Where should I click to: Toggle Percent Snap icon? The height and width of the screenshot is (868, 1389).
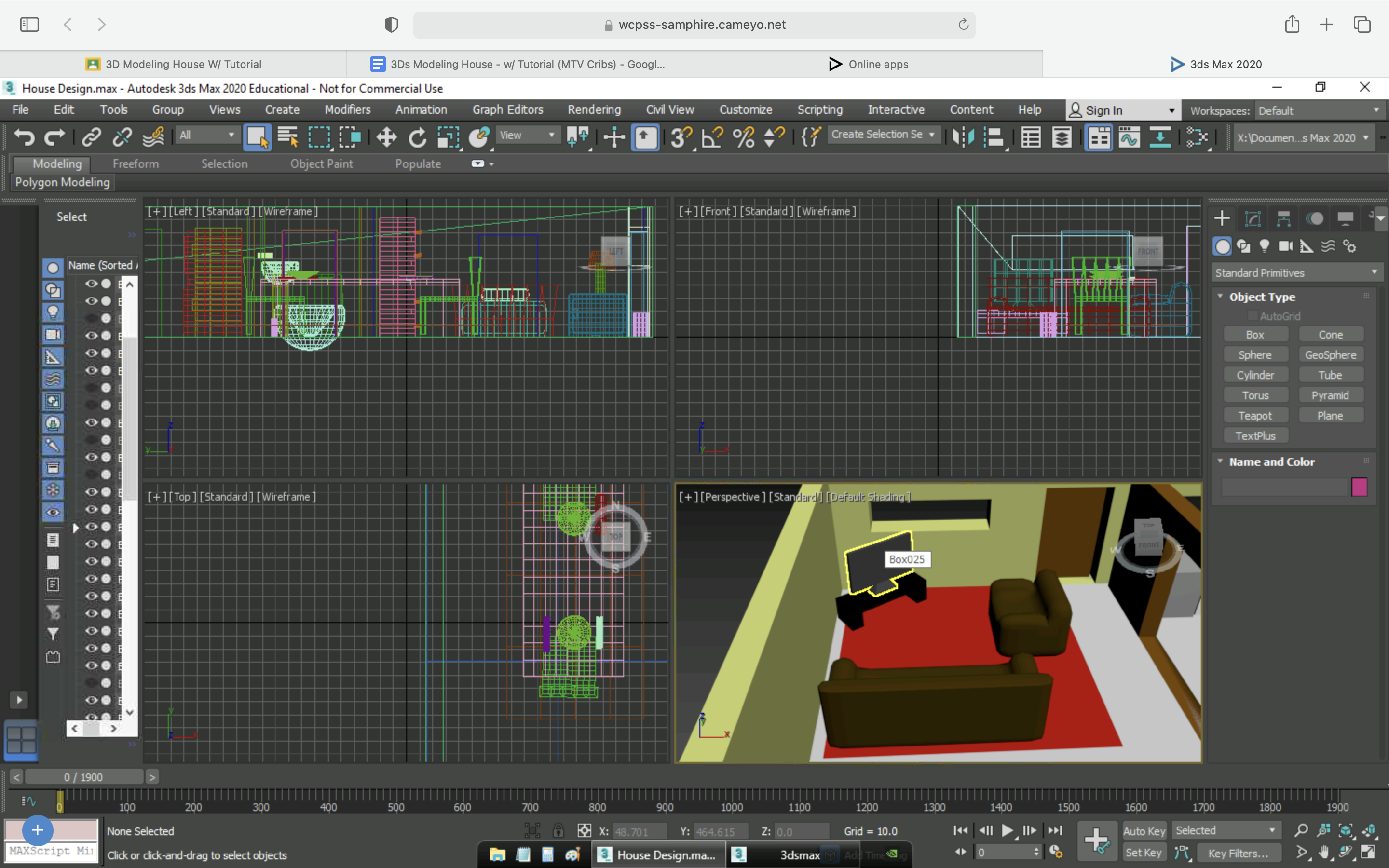click(743, 137)
